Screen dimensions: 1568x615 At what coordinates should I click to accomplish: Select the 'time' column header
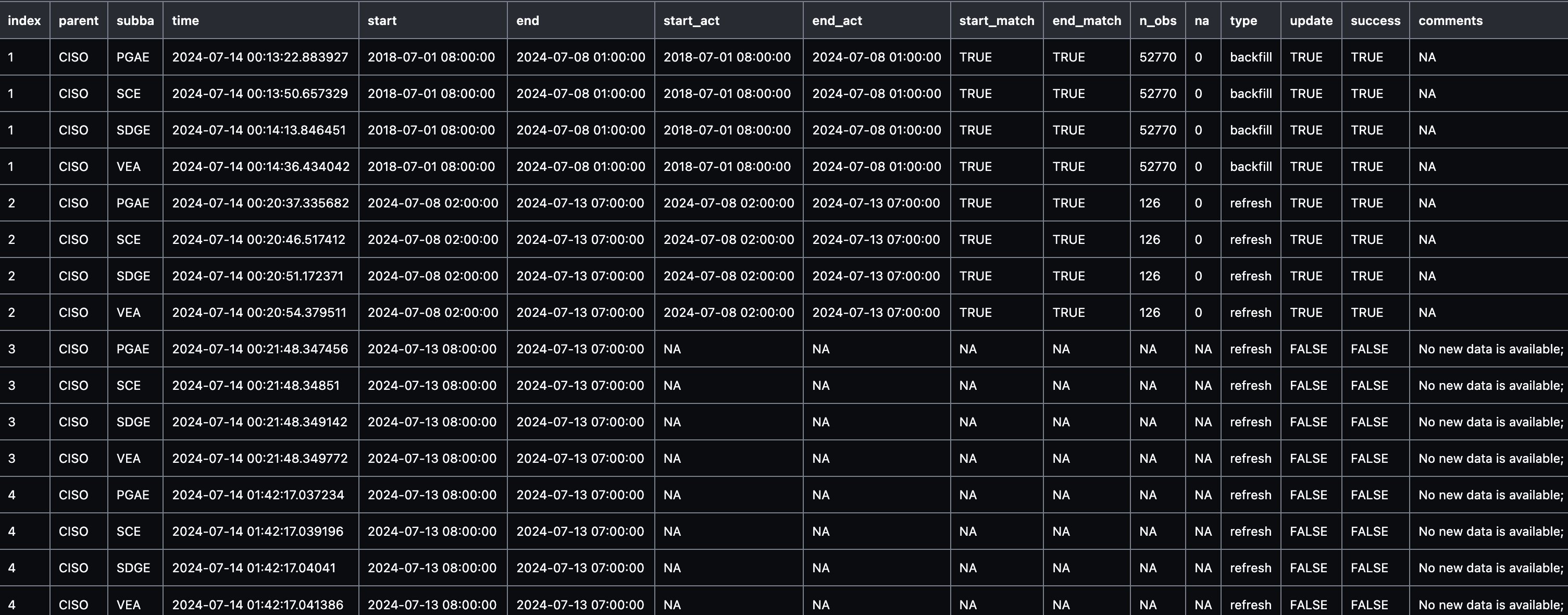pyautogui.click(x=185, y=21)
